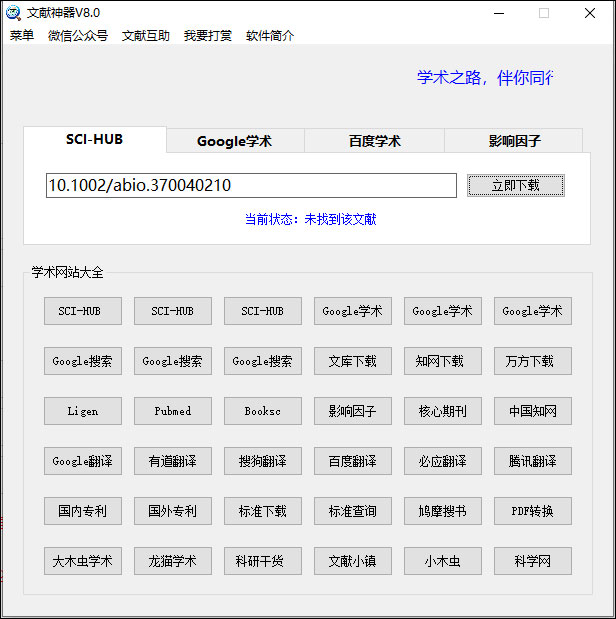This screenshot has height=619, width=616.
Task: Visit the 文献小镇 button
Action: coord(353,561)
